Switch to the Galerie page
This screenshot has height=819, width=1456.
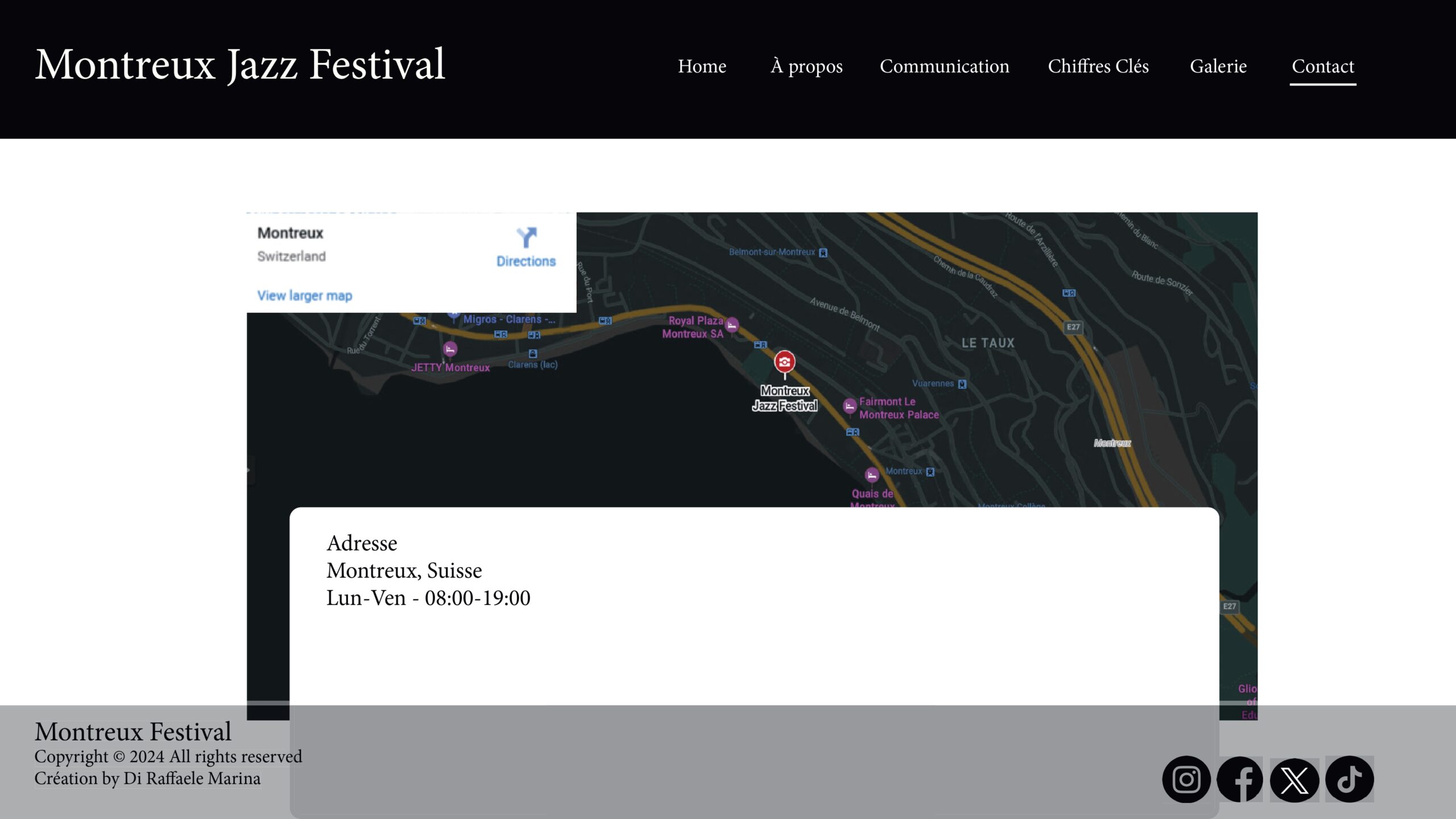[x=1218, y=67]
